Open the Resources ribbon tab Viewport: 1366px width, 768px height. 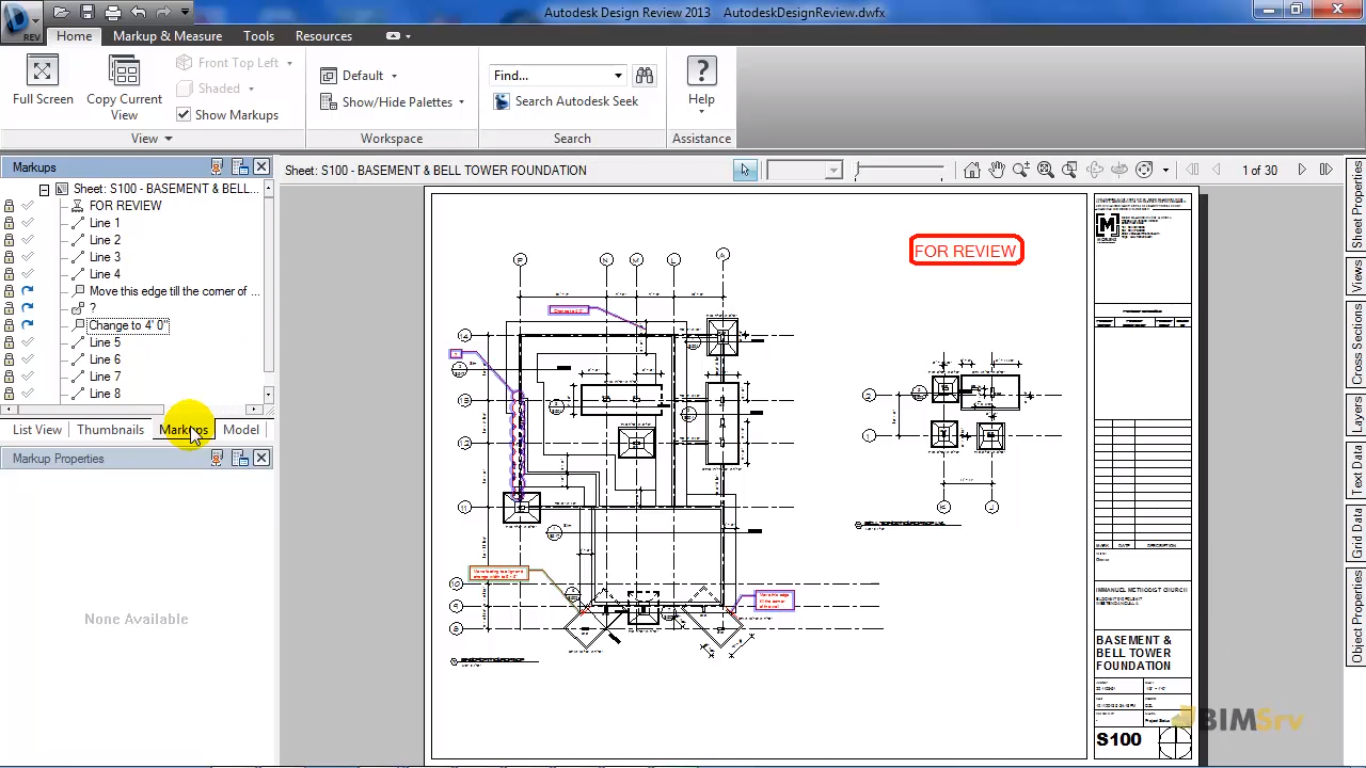[324, 36]
